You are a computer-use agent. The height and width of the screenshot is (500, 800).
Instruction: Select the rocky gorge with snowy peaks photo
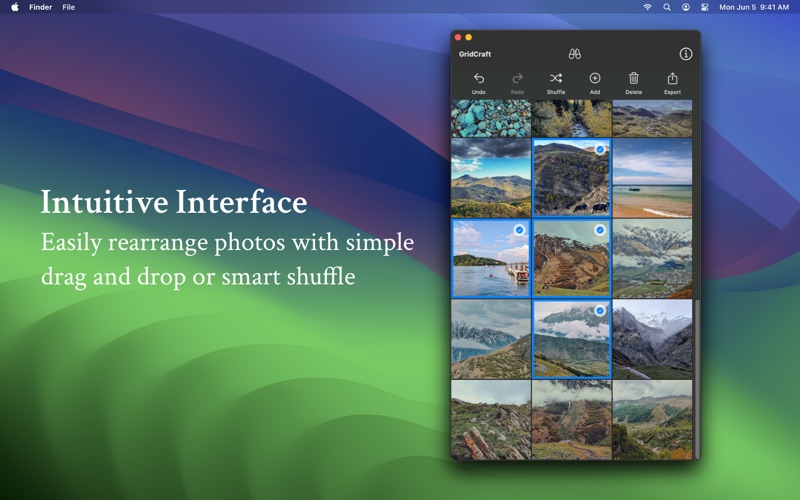[x=652, y=339]
